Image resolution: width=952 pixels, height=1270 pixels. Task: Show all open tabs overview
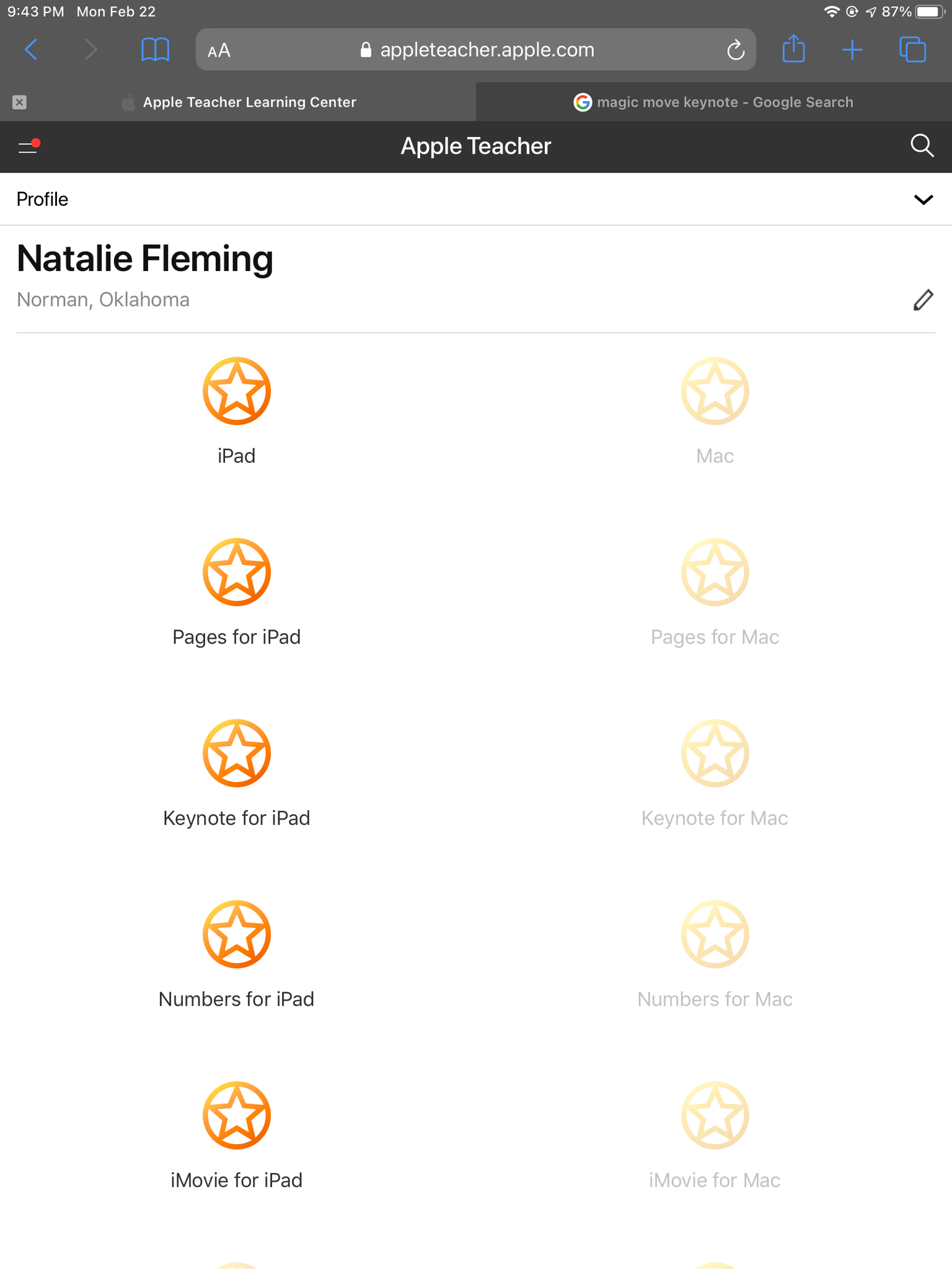point(912,50)
